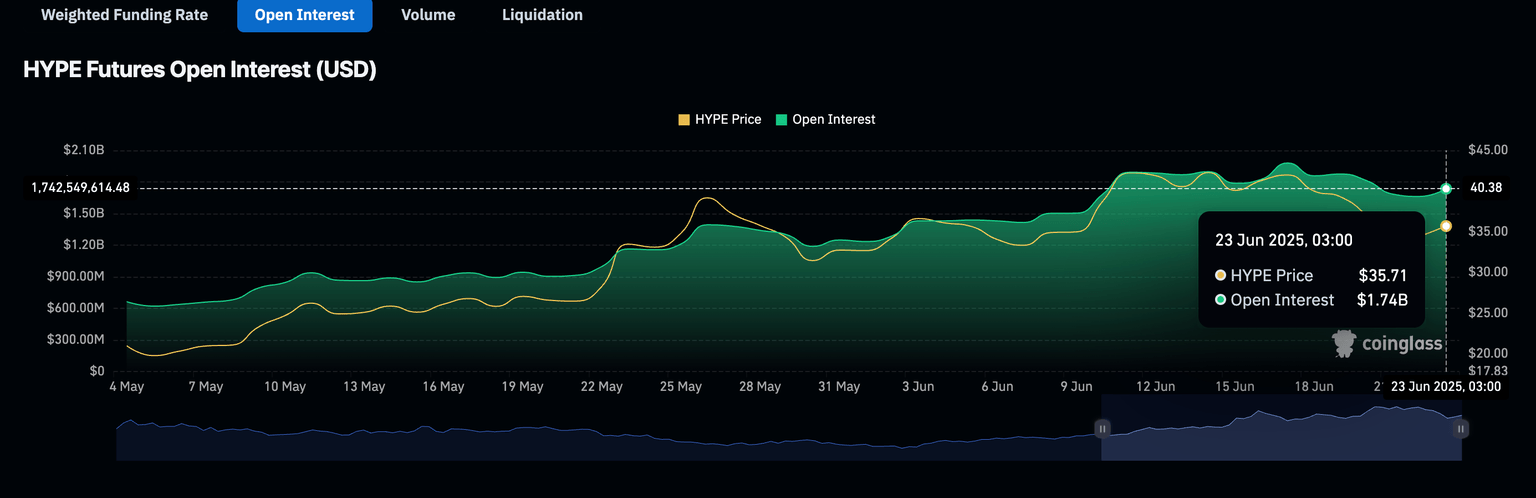The height and width of the screenshot is (498, 1536).
Task: Switch to the Liquidation tab
Action: tap(542, 15)
